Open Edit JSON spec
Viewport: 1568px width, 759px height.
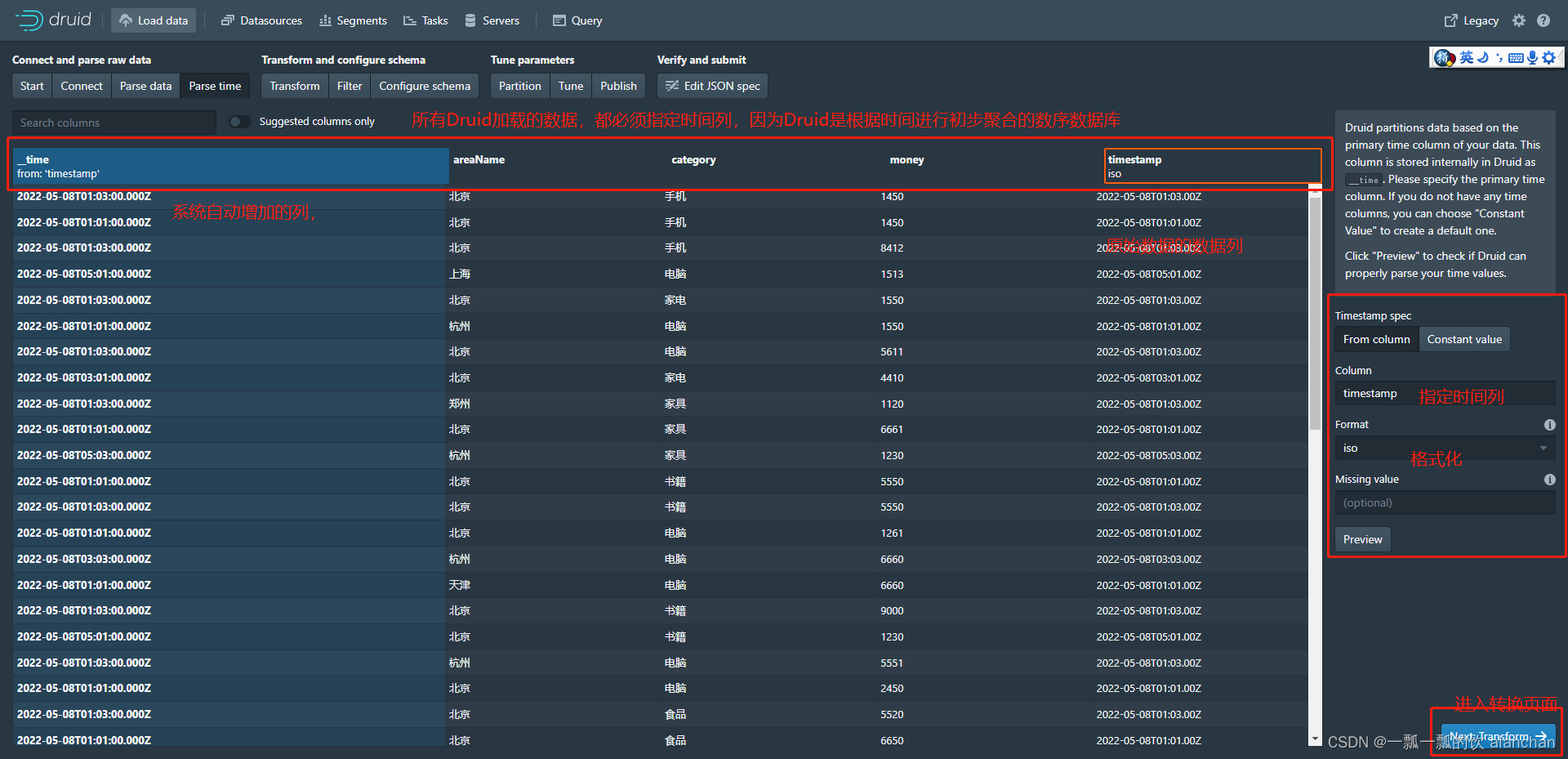(x=712, y=86)
